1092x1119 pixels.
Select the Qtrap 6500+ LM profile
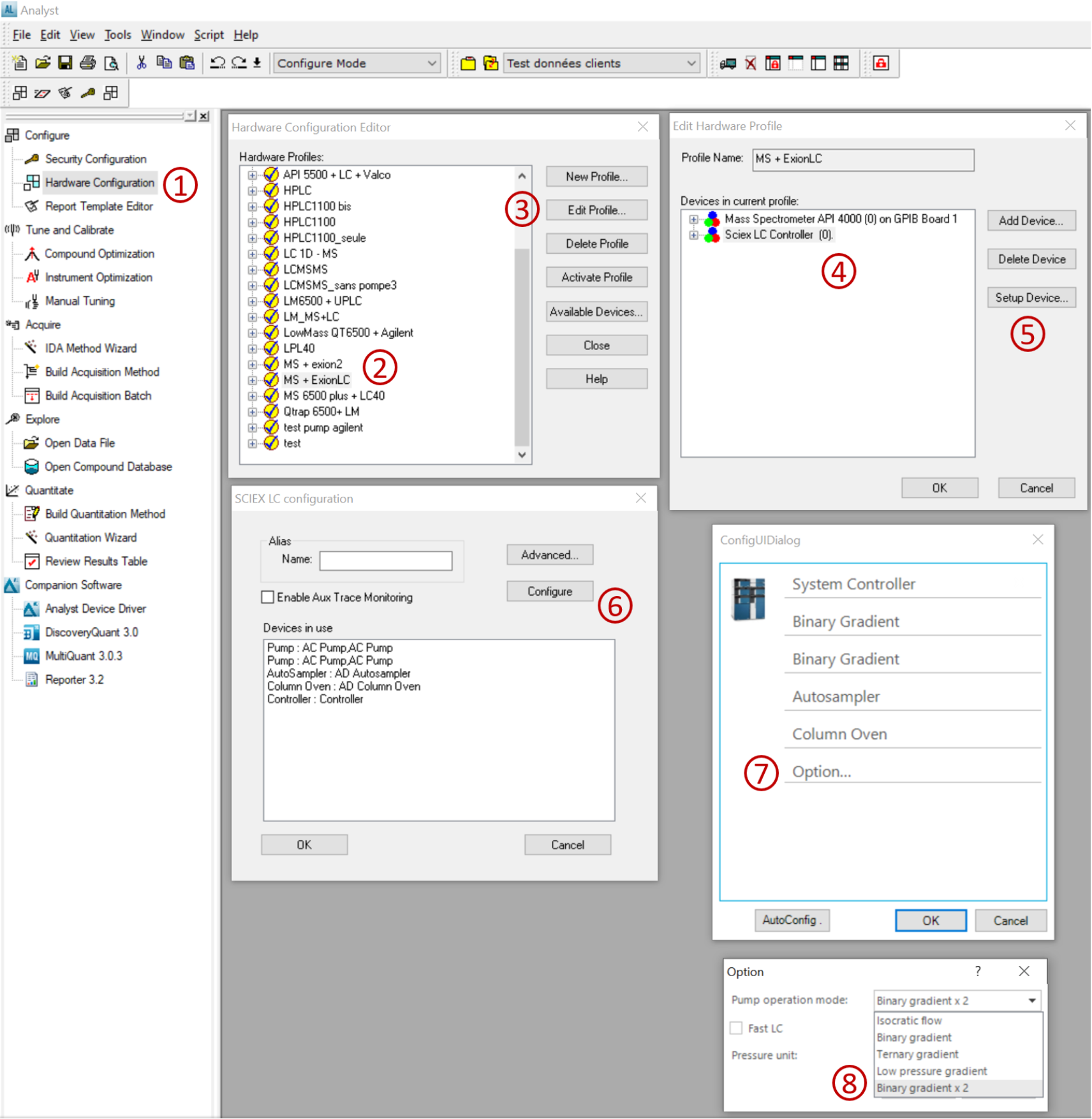coord(321,411)
